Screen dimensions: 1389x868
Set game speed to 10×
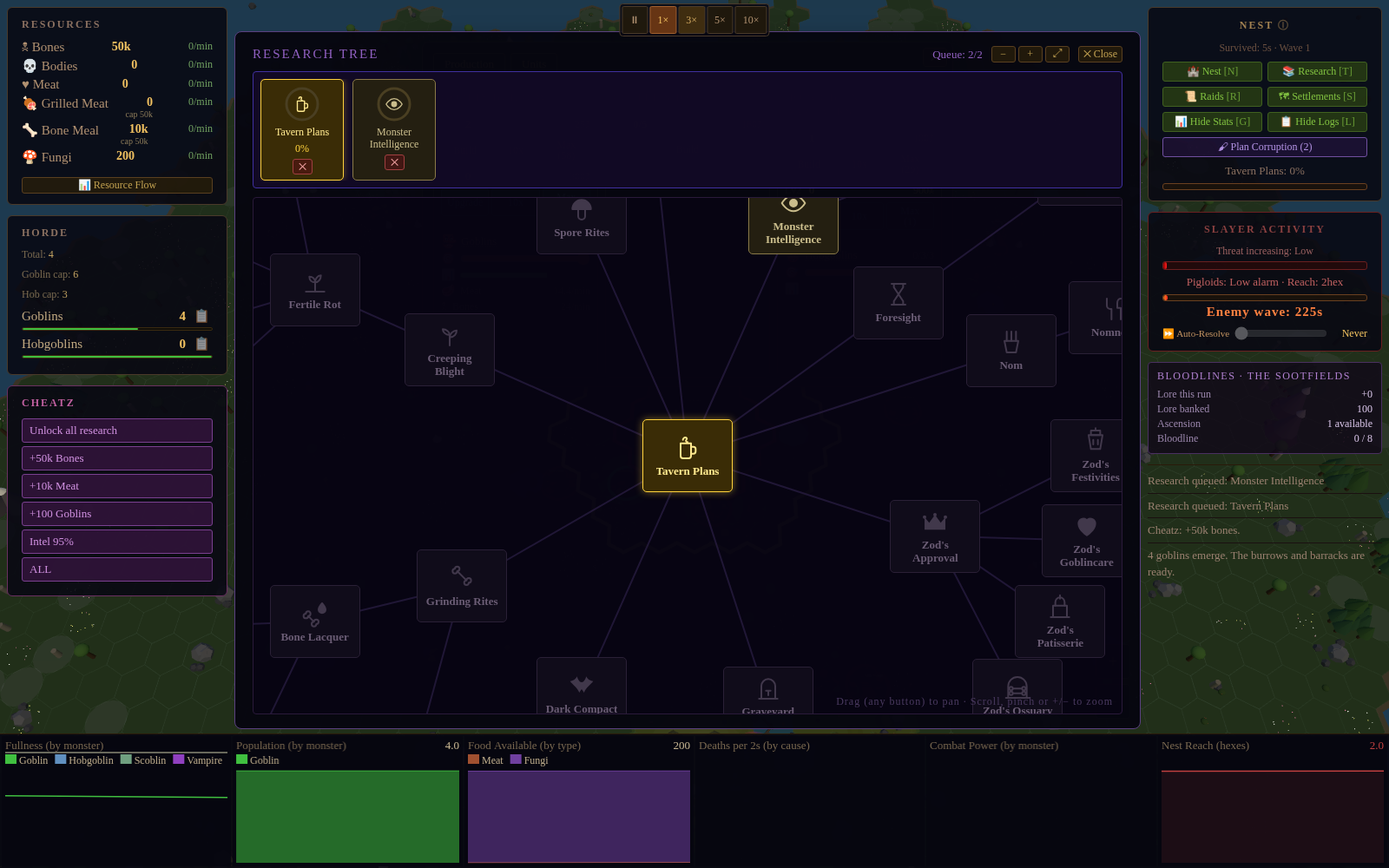751,20
